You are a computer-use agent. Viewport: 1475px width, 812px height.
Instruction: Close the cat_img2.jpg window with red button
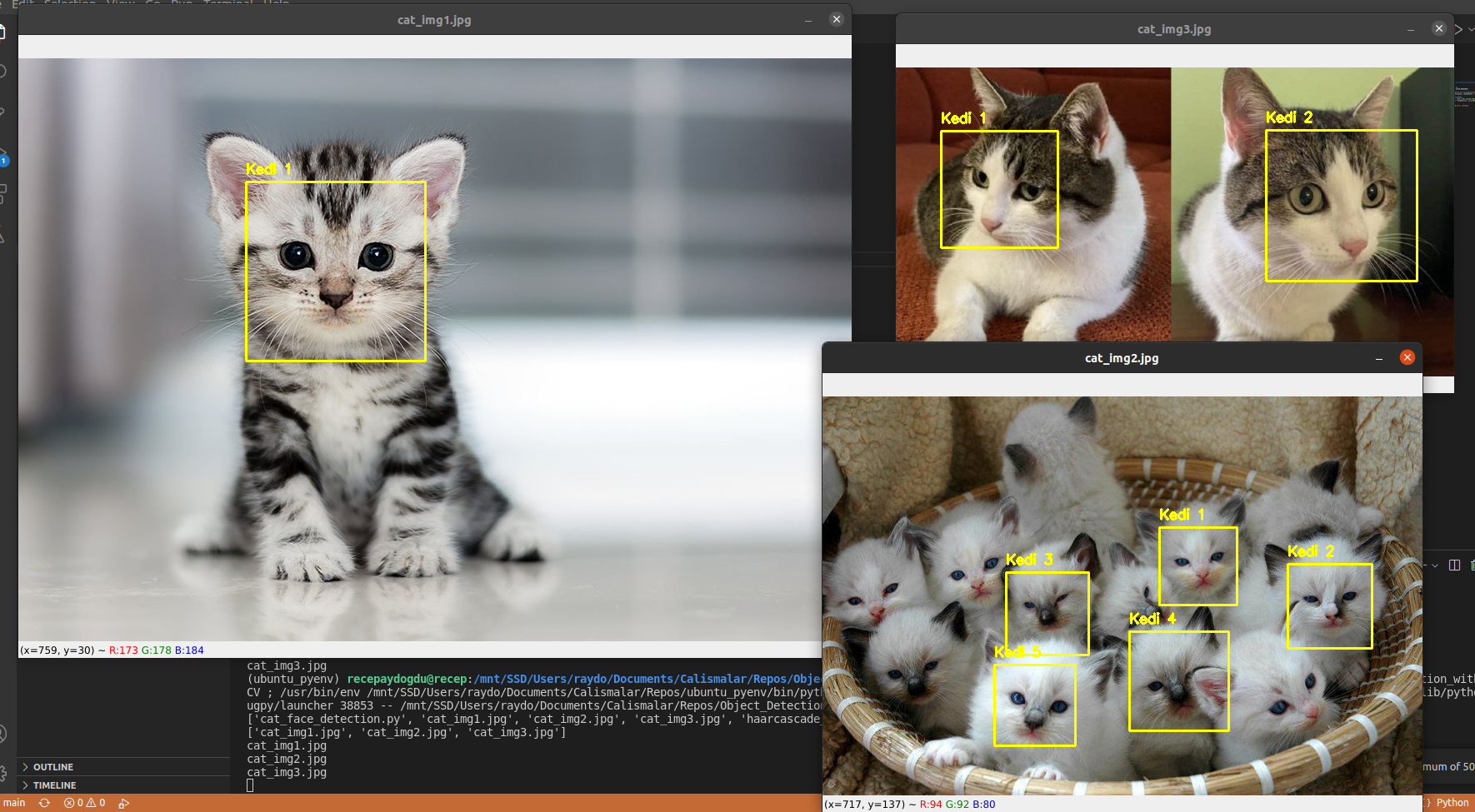point(1407,357)
